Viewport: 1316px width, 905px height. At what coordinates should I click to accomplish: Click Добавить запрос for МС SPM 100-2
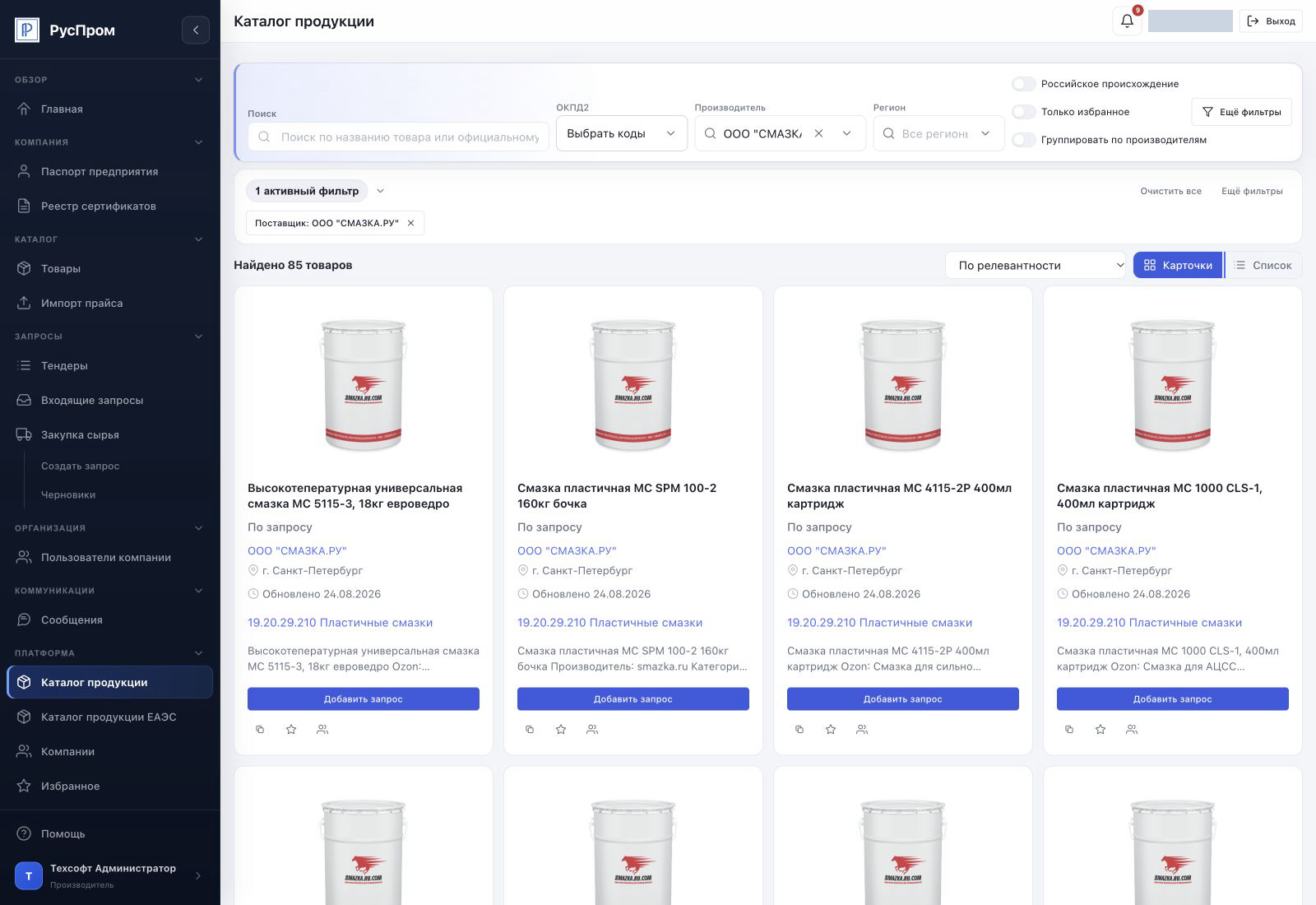[633, 698]
